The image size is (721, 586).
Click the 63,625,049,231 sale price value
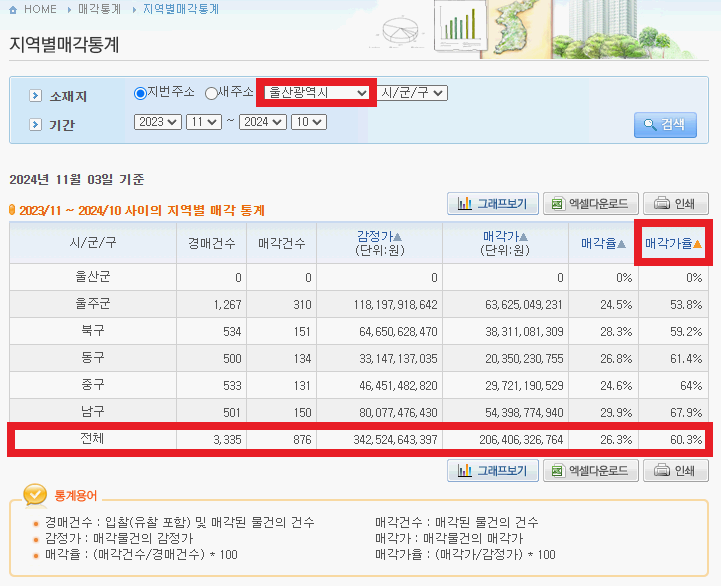(x=524, y=304)
